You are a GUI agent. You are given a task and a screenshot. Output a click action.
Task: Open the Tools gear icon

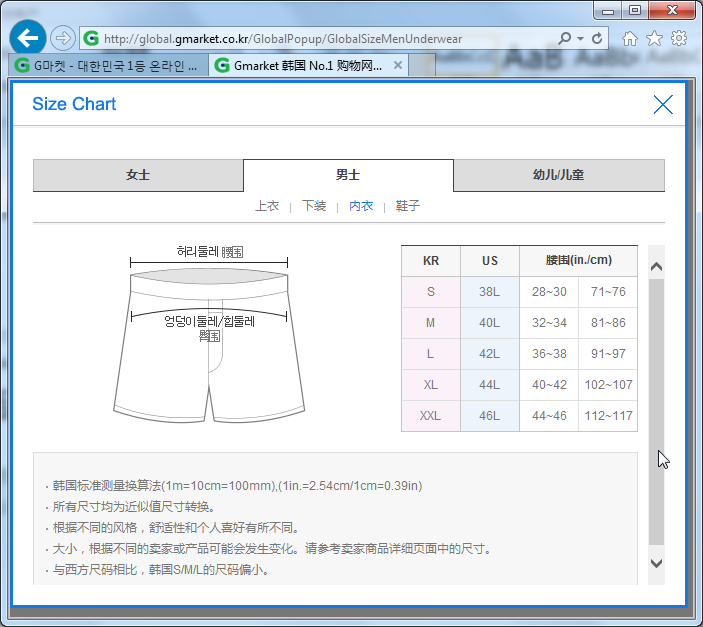pos(679,38)
